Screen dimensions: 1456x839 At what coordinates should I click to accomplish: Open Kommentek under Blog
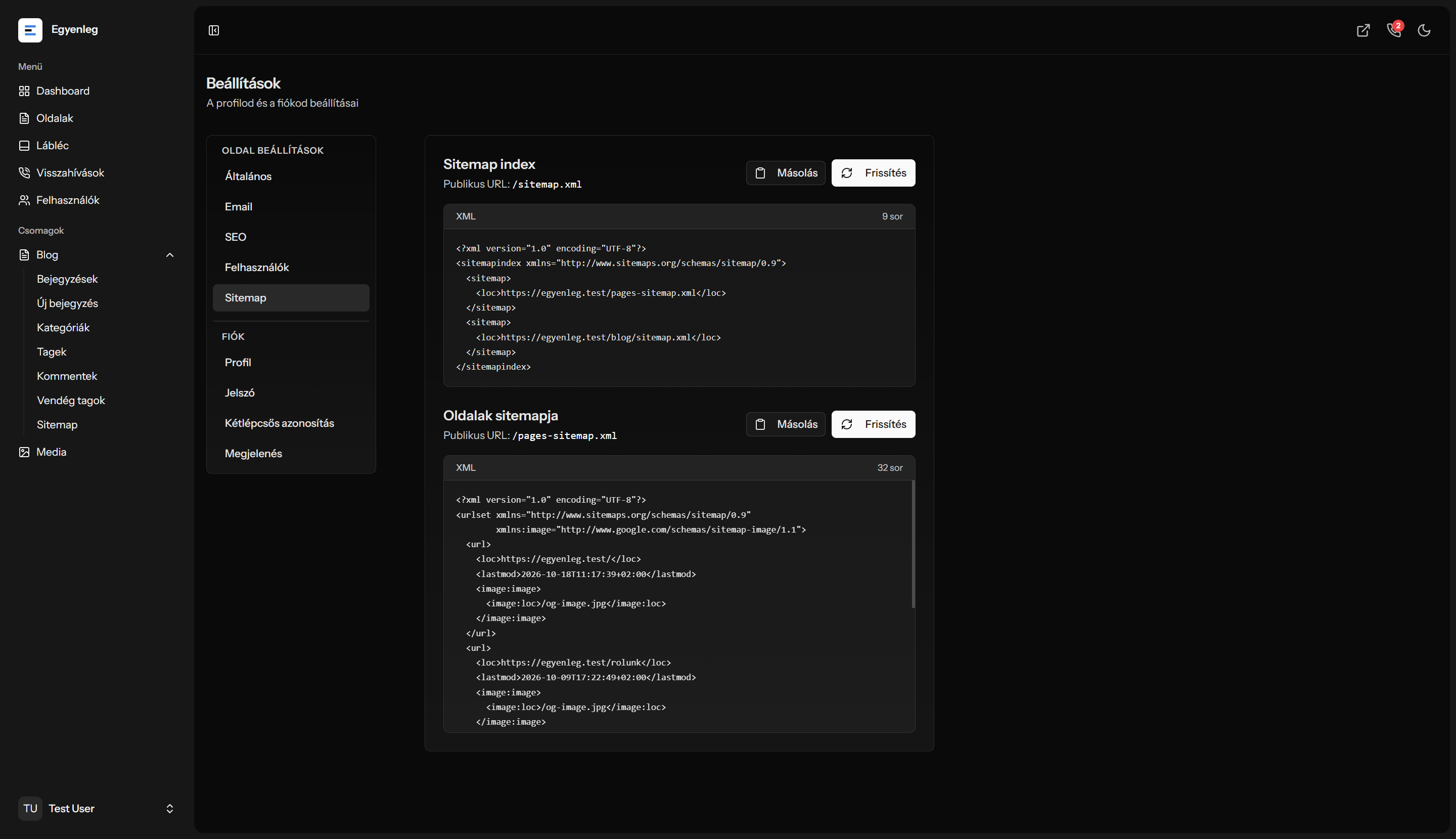(67, 376)
